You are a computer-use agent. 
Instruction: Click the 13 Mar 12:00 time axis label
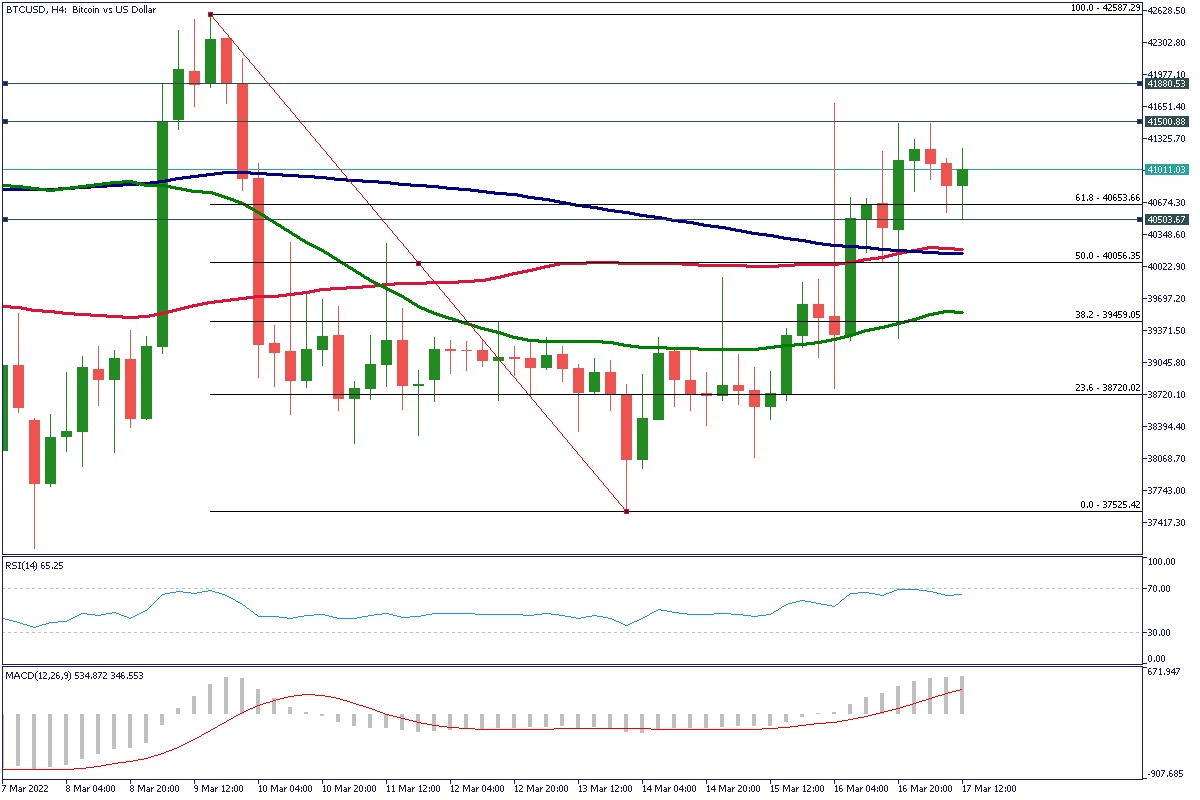click(x=604, y=789)
